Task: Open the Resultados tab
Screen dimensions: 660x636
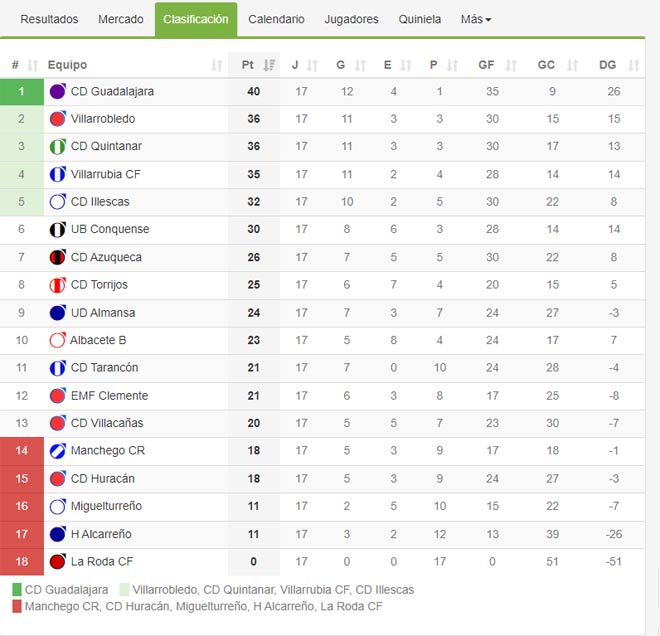Action: click(49, 19)
